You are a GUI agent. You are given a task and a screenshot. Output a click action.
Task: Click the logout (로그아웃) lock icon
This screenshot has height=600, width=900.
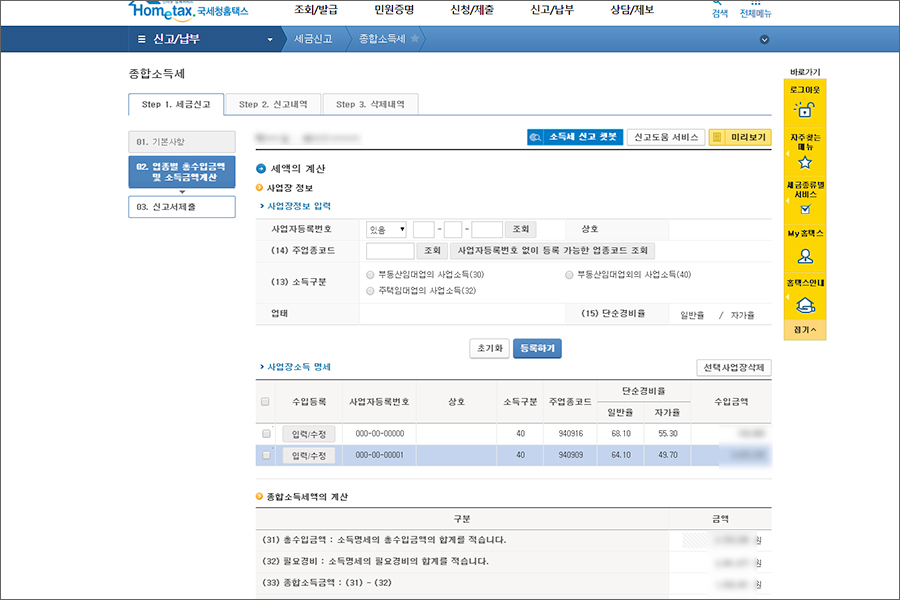805,109
